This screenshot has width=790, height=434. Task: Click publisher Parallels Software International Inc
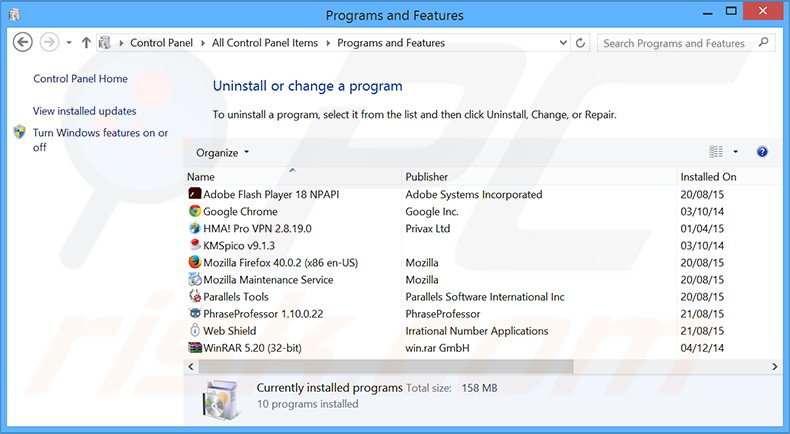pyautogui.click(x=485, y=296)
